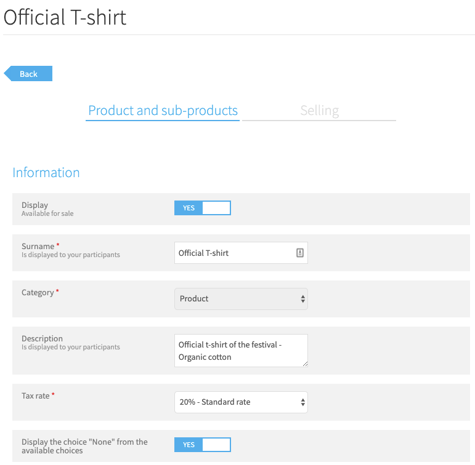Switch to the Selling tab
The width and height of the screenshot is (475, 465).
pyautogui.click(x=319, y=111)
